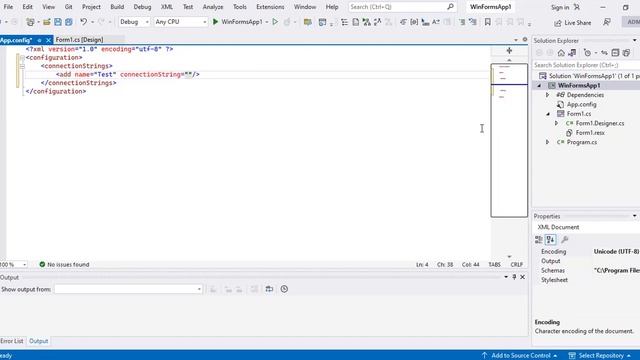Expand the Program.cs node

pos(547,142)
